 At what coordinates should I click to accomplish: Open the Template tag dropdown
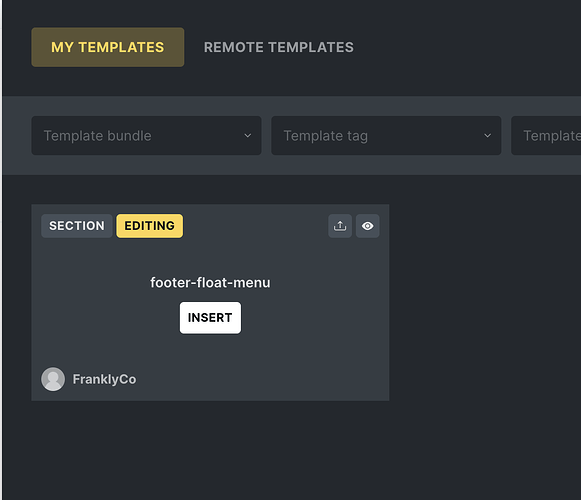pos(386,136)
